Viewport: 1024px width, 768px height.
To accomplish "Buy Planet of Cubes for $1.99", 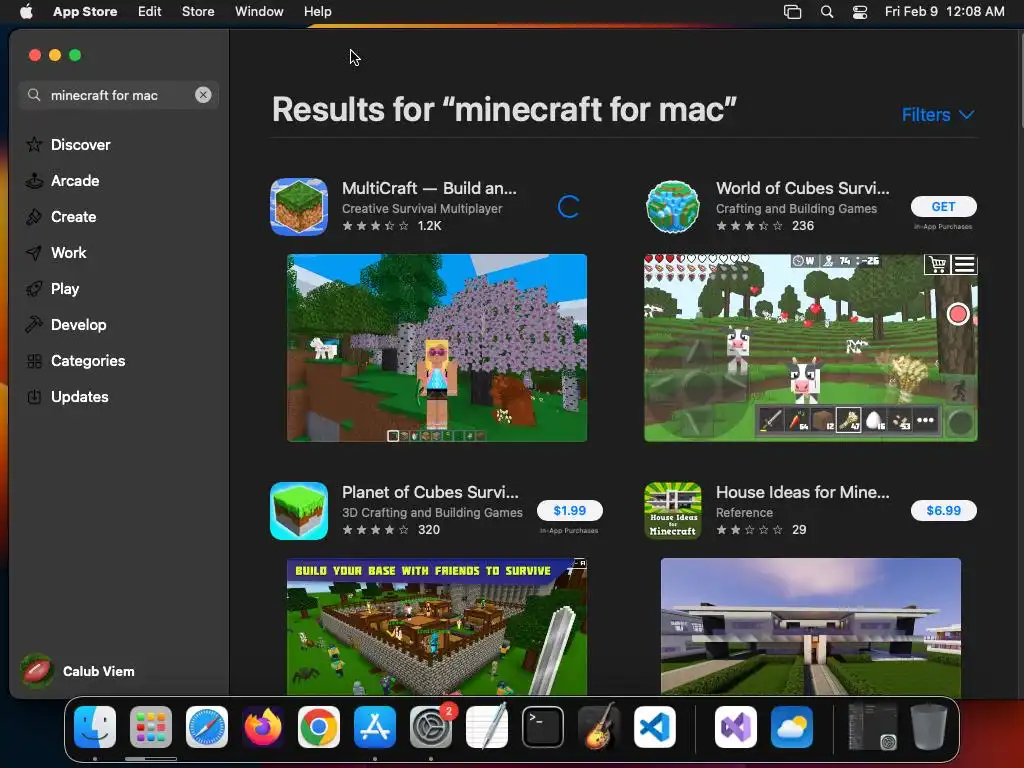I will pos(569,511).
